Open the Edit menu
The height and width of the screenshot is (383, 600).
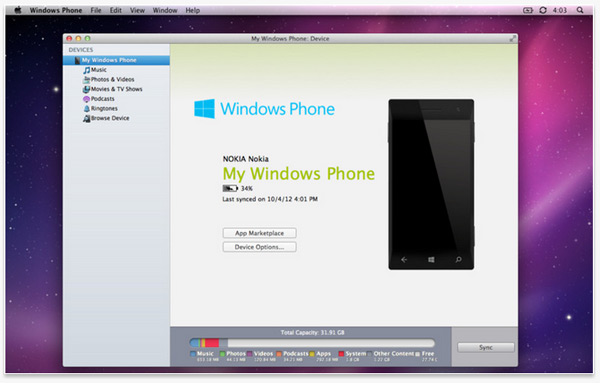point(116,10)
